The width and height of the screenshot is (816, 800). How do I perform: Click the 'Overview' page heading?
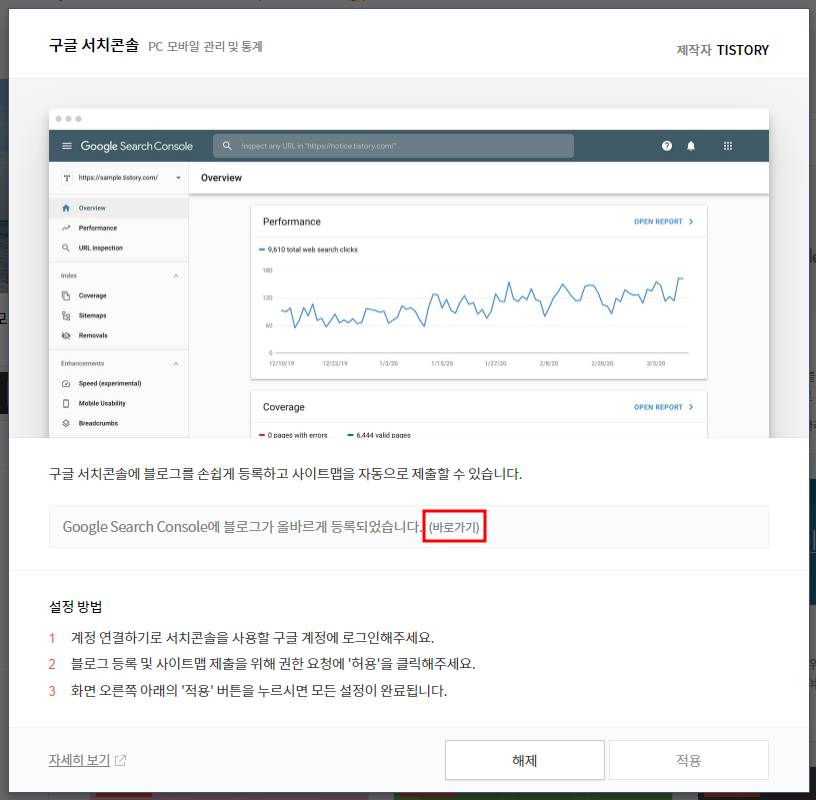click(221, 177)
